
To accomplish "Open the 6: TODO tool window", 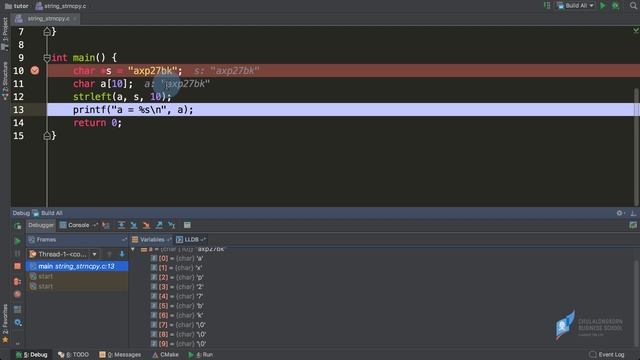I will [x=73, y=355].
